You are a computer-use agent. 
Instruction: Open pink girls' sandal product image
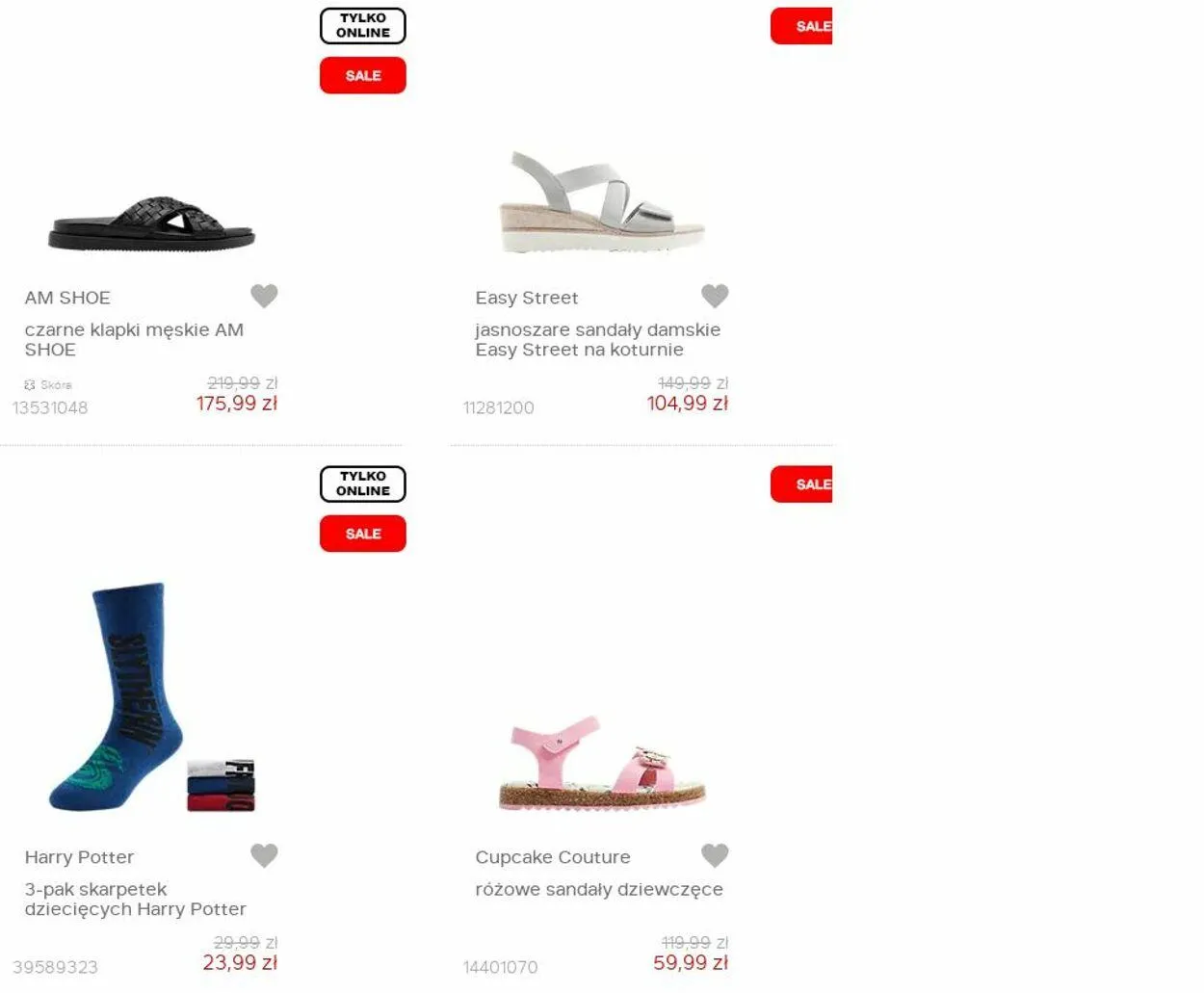tap(602, 763)
